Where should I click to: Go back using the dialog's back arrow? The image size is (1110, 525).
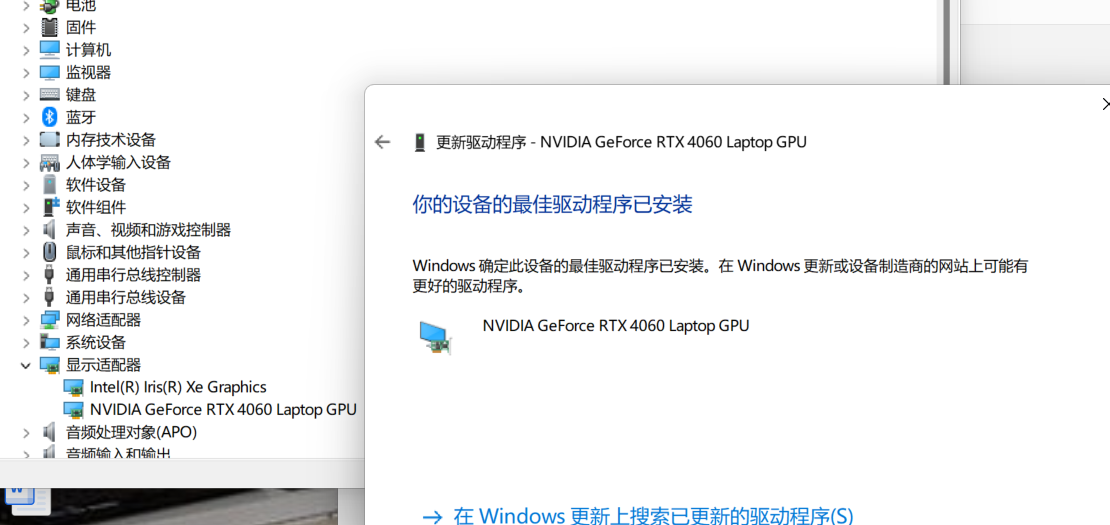click(x=383, y=142)
